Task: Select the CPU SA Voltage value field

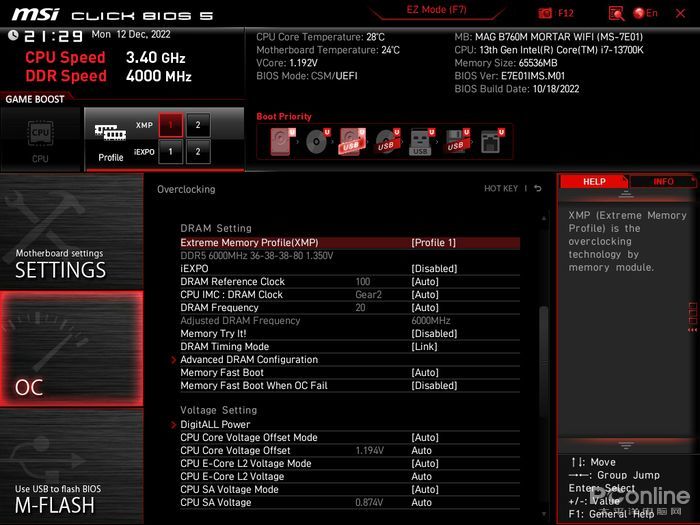Action: pos(421,503)
